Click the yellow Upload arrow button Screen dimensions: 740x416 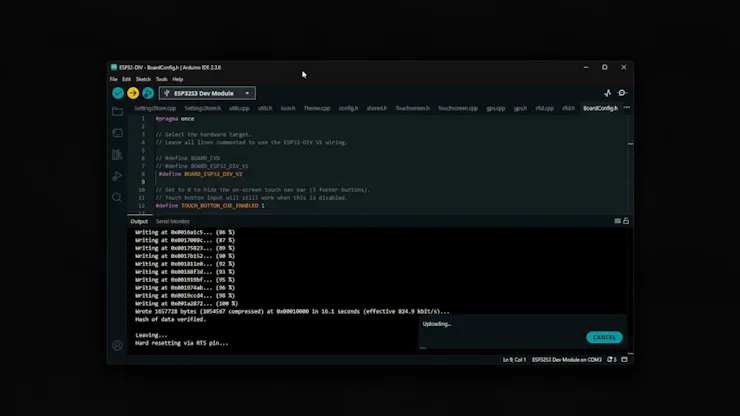133,93
